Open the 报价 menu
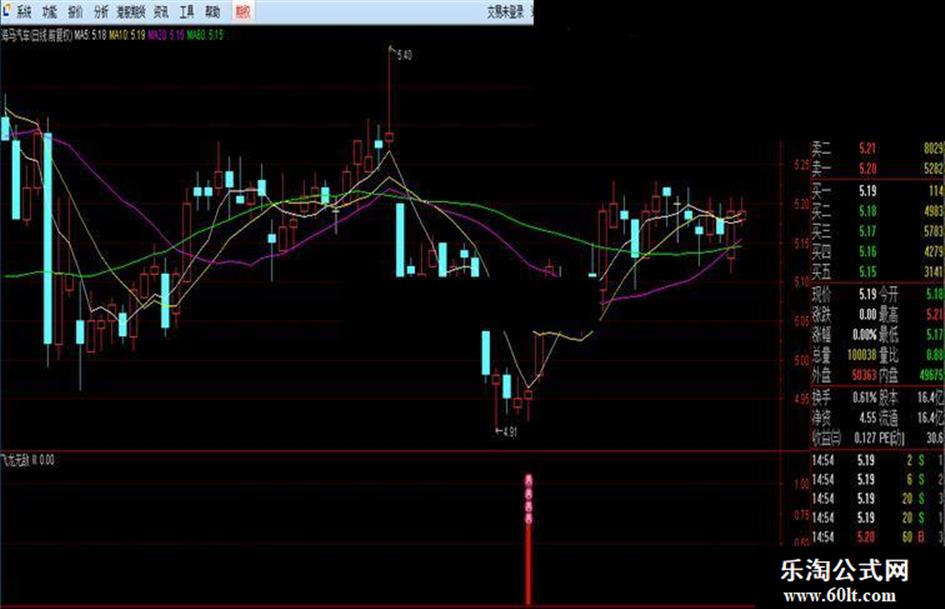945x609 pixels. (x=75, y=11)
